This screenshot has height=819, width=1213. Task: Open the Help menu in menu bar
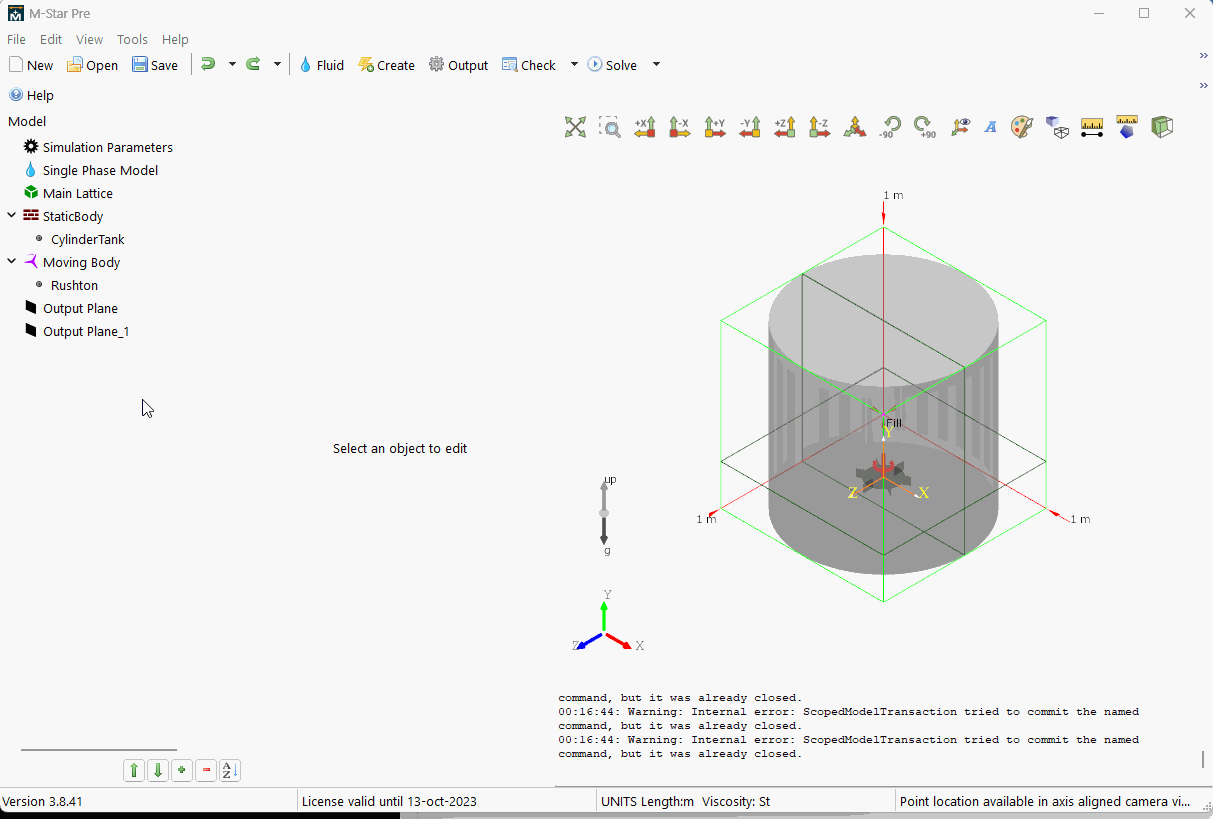[x=175, y=39]
